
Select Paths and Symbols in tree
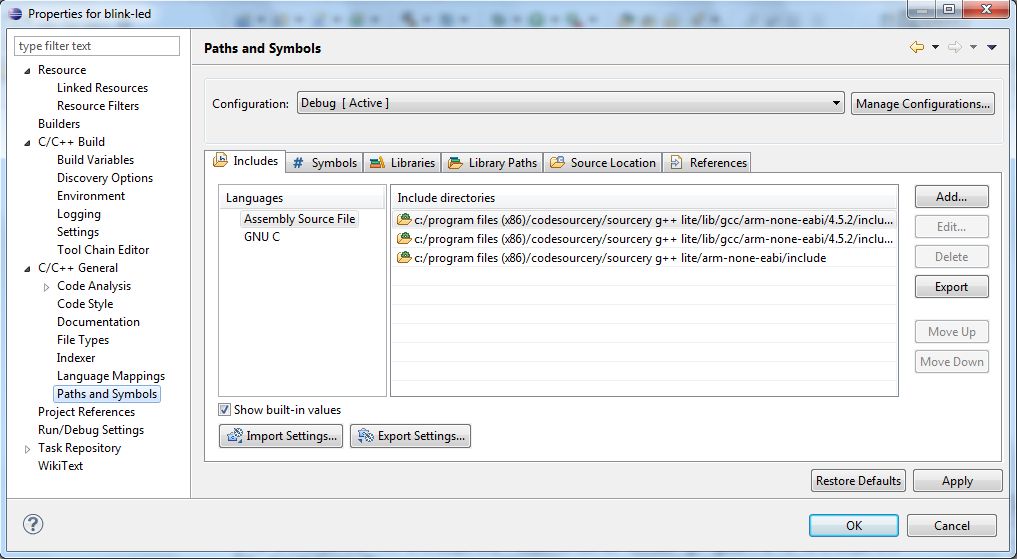[x=107, y=394]
